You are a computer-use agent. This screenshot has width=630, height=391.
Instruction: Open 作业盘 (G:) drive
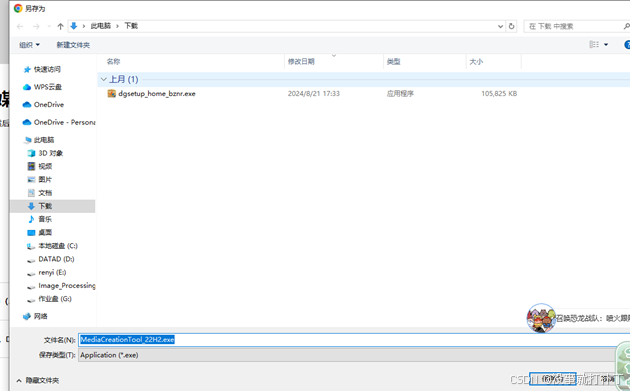click(55, 299)
